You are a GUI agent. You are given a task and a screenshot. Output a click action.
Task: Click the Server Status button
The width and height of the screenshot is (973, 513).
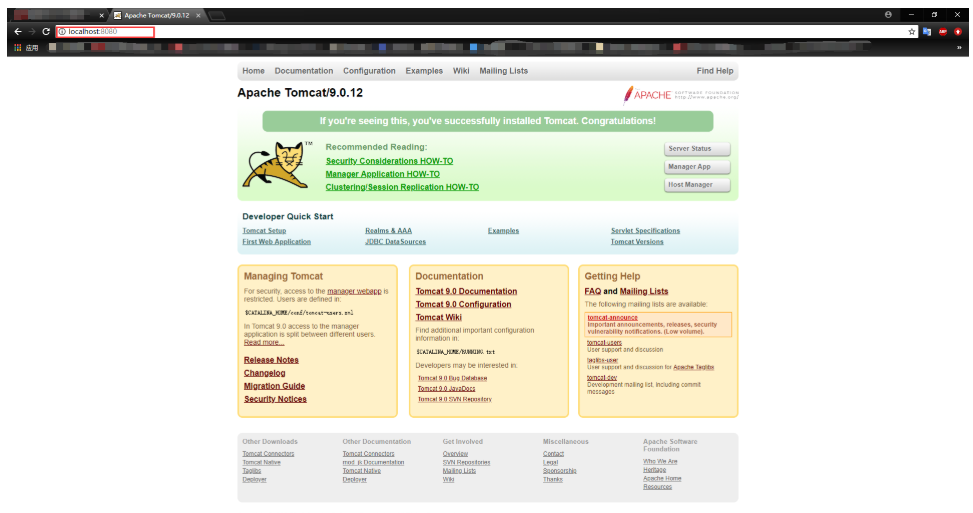coord(697,149)
